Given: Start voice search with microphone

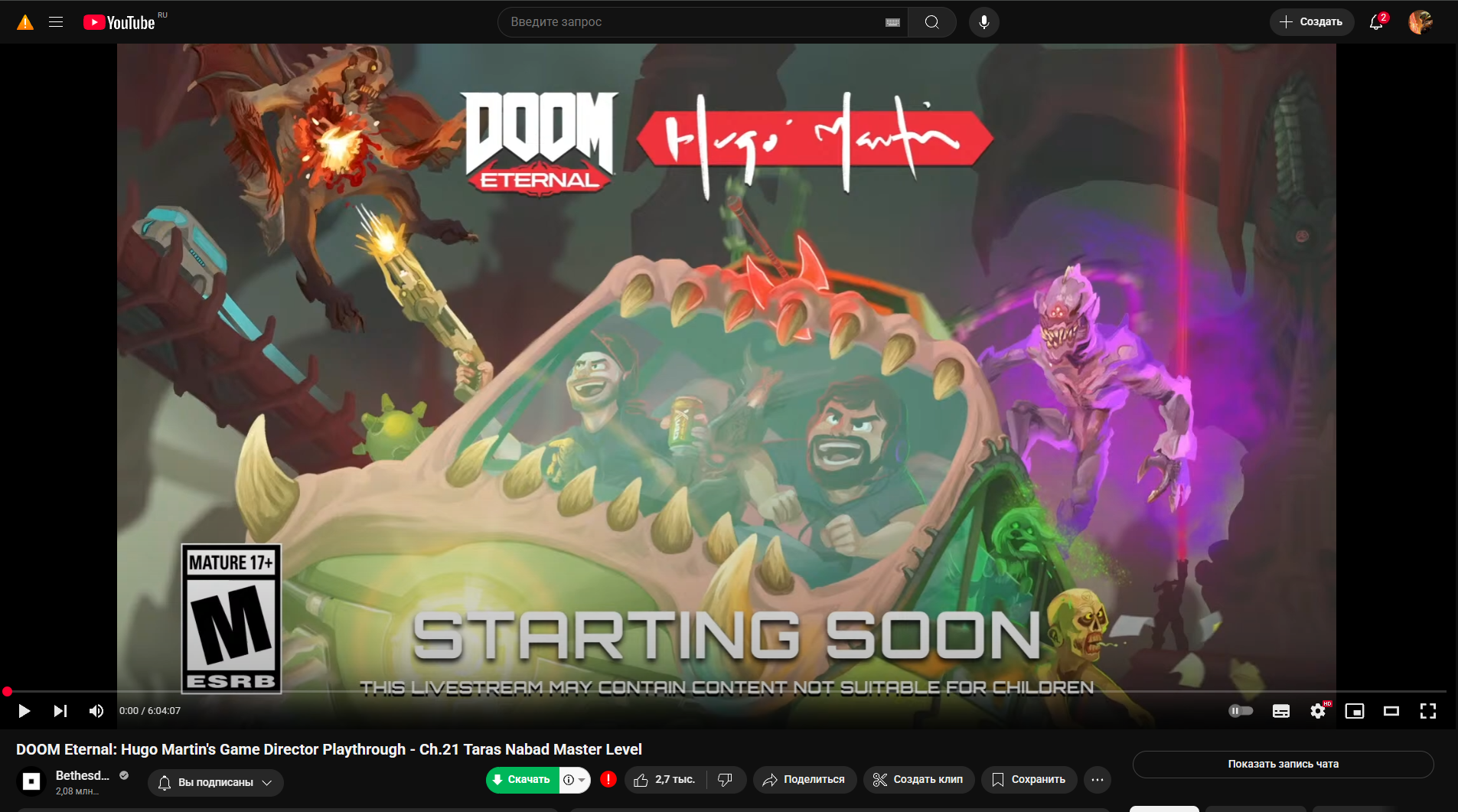Looking at the screenshot, I should pyautogui.click(x=984, y=22).
